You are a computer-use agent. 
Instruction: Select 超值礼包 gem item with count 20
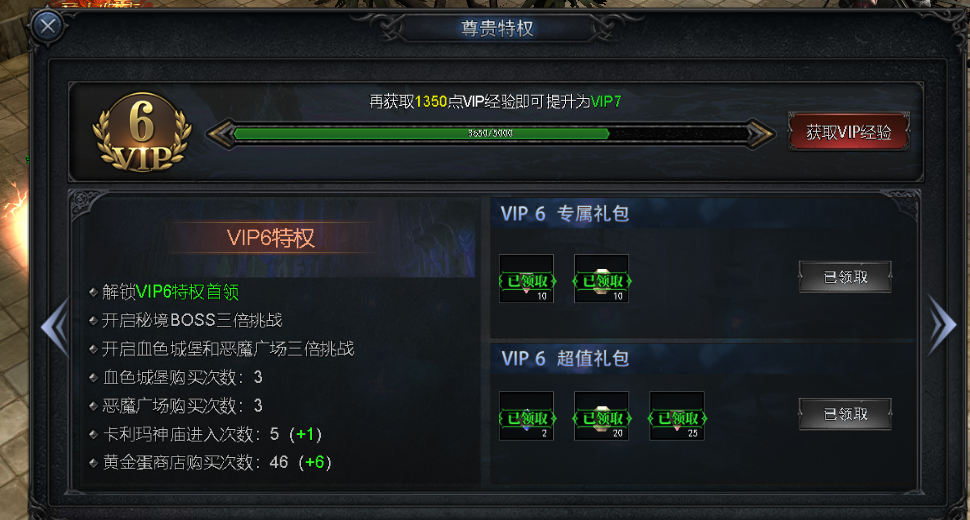pyautogui.click(x=601, y=416)
